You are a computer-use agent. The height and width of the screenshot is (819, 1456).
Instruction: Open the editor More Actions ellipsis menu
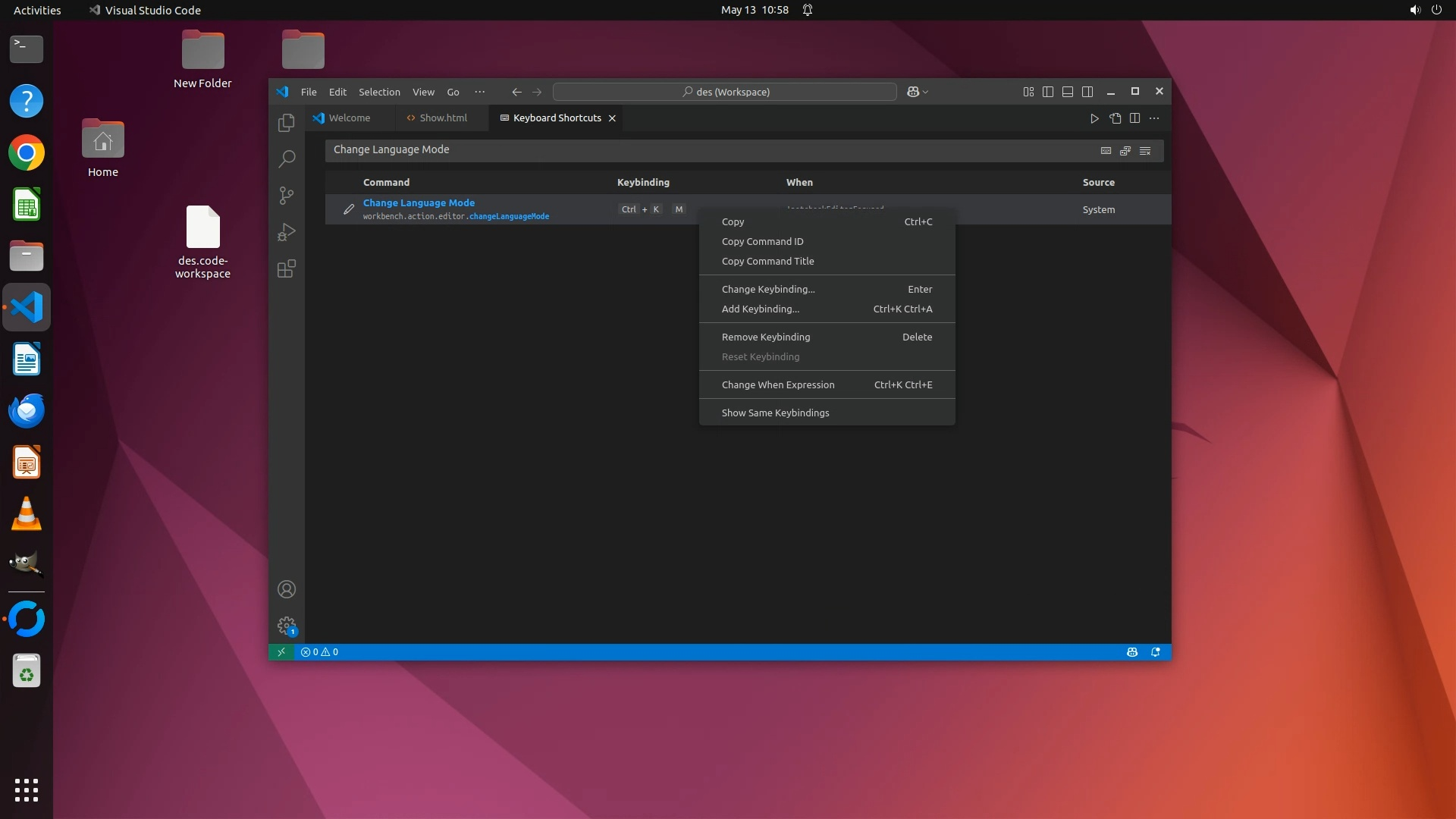click(x=1154, y=118)
